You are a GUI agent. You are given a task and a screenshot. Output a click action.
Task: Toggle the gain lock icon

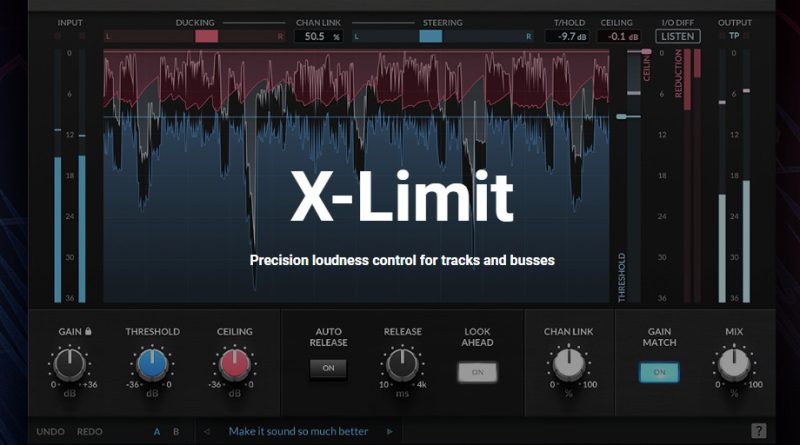(88, 331)
